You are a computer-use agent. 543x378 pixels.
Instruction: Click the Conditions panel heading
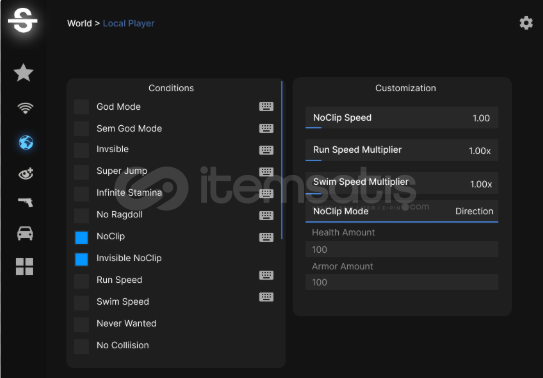[171, 88]
